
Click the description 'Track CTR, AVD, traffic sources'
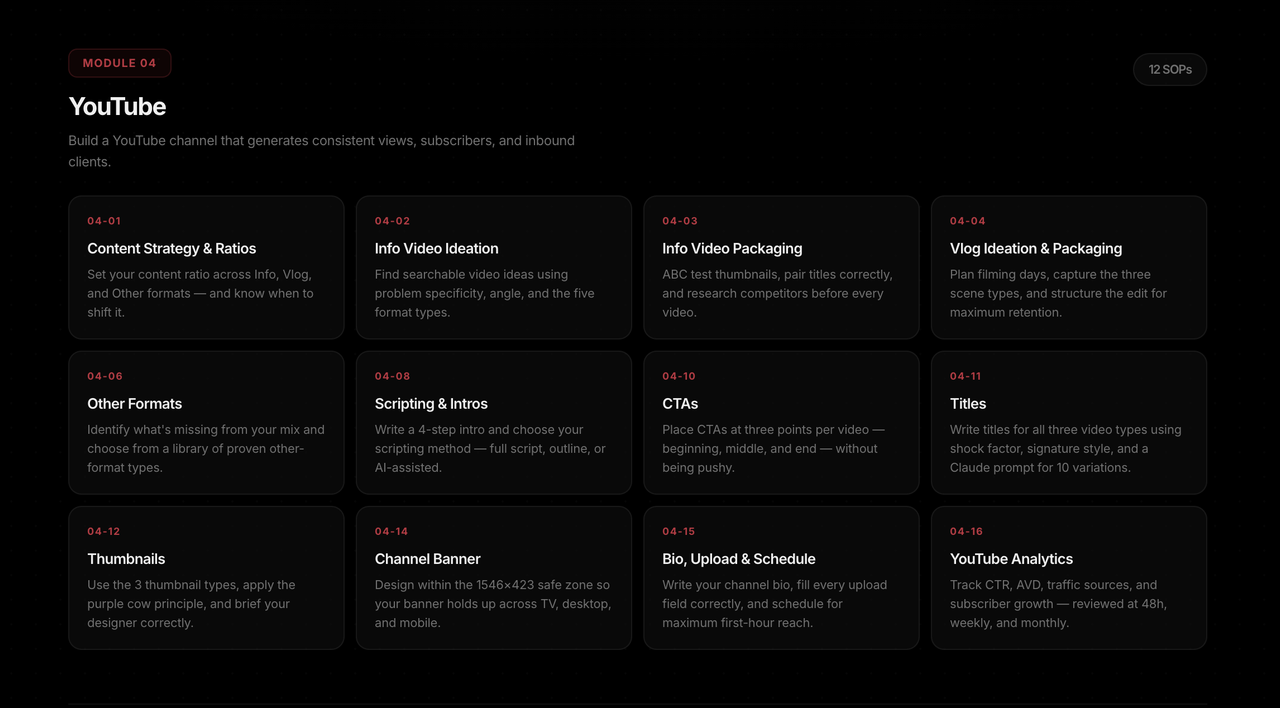(1058, 604)
